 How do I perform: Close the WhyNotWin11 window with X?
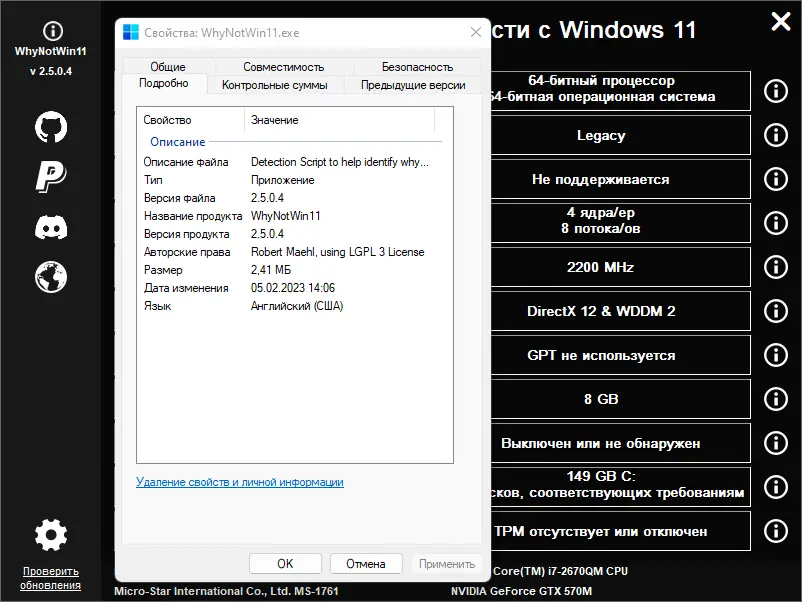click(781, 21)
